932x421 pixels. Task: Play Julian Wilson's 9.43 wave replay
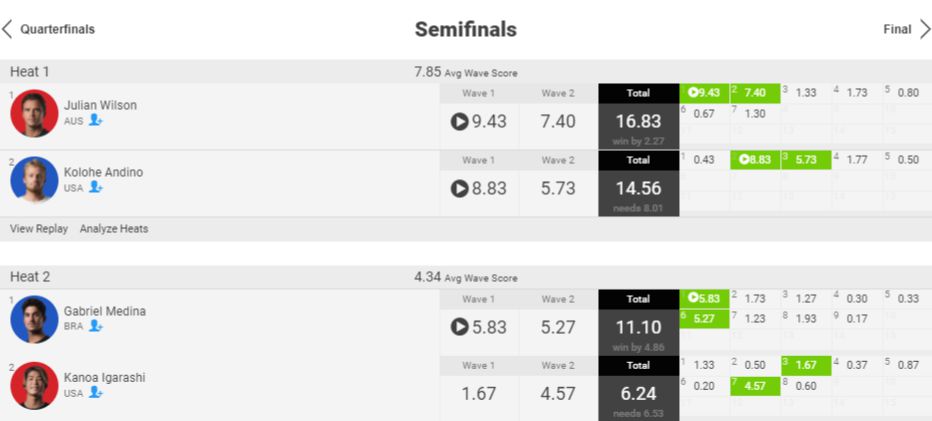460,121
